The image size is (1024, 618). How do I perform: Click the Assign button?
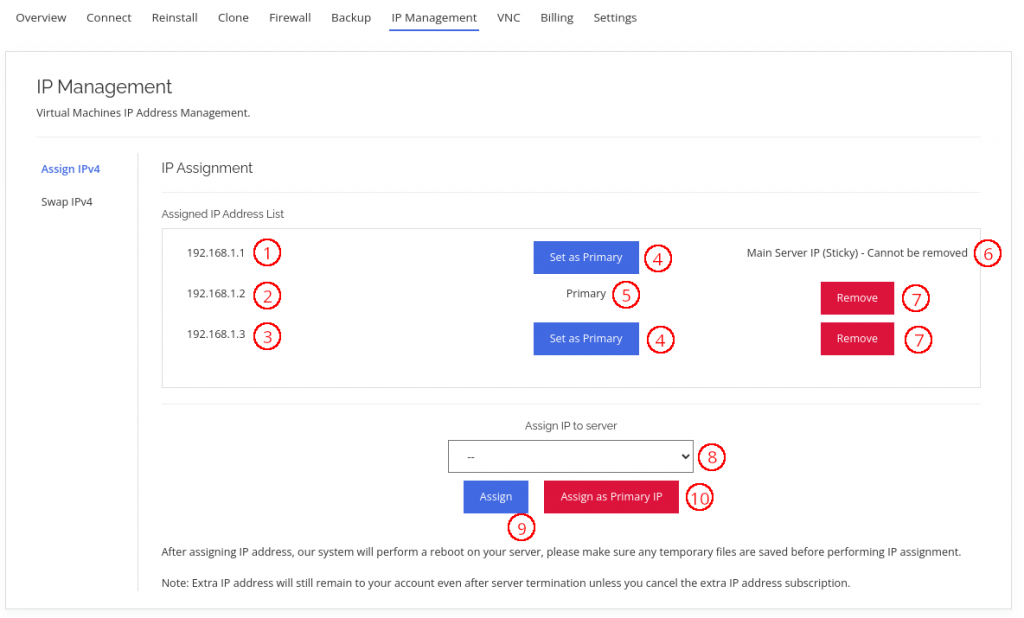(x=495, y=496)
